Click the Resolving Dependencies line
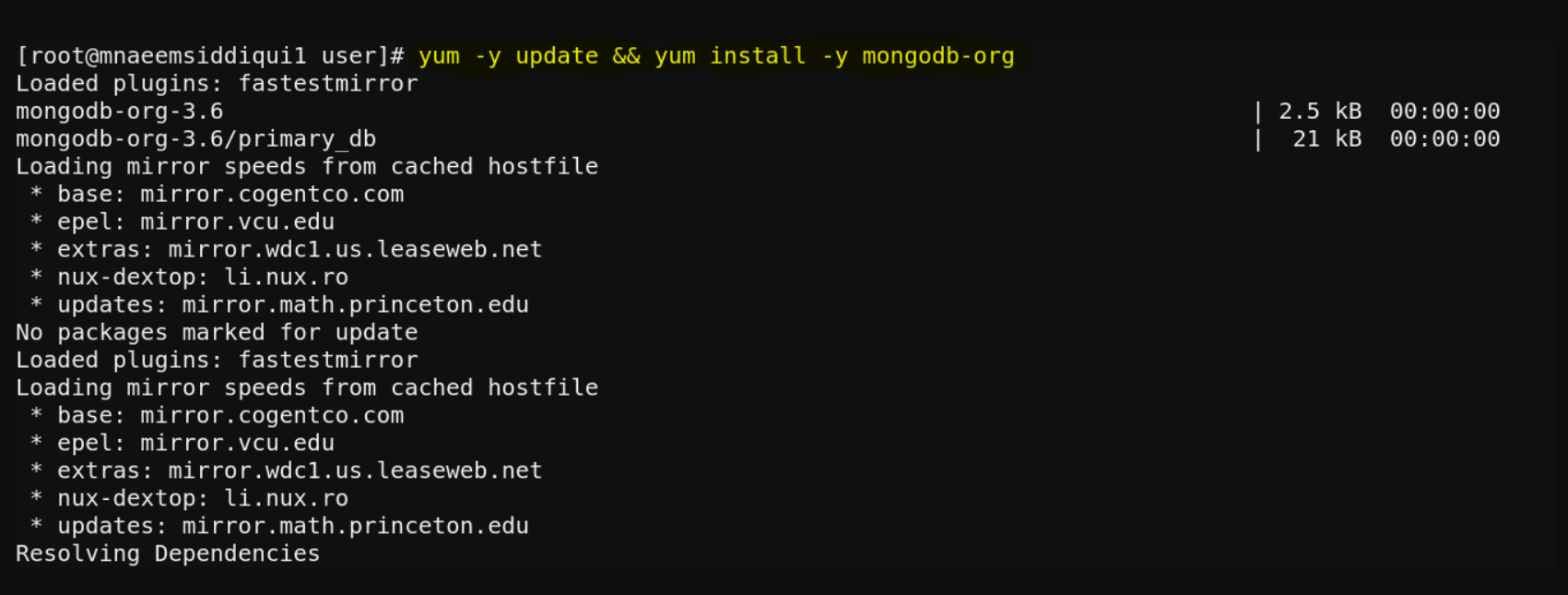This screenshot has width=1568, height=595. [168, 554]
